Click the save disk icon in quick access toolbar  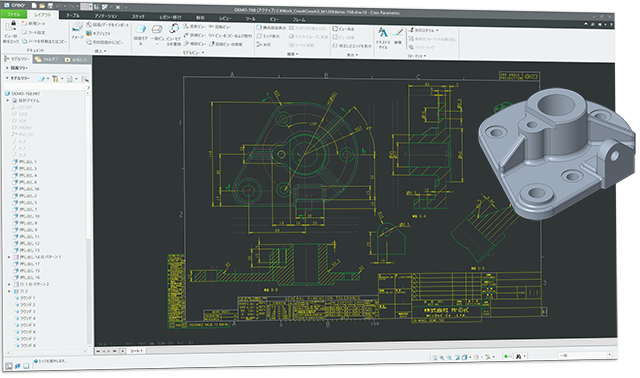pos(50,6)
